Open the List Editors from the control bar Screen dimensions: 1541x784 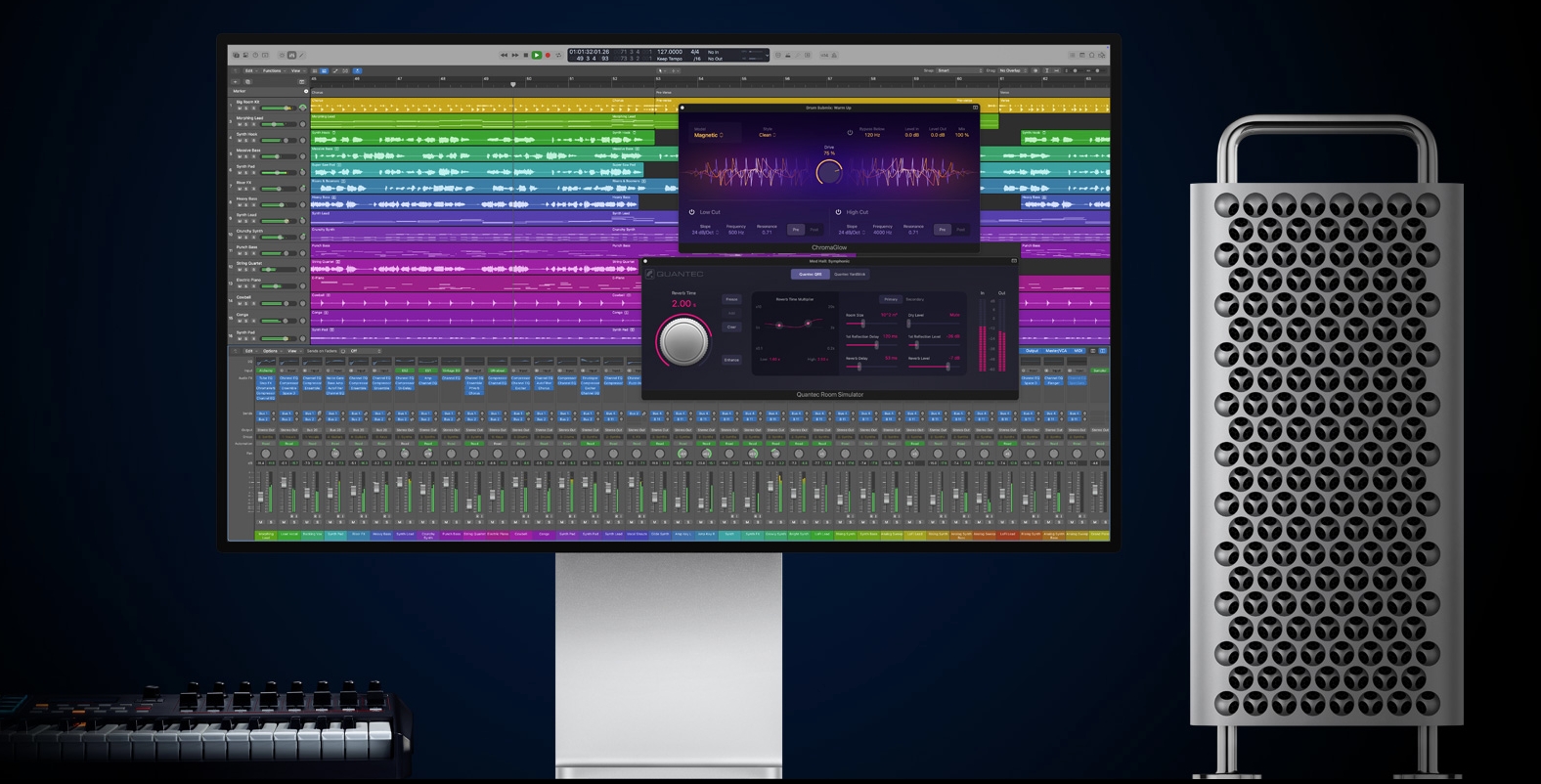pyautogui.click(x=1072, y=55)
